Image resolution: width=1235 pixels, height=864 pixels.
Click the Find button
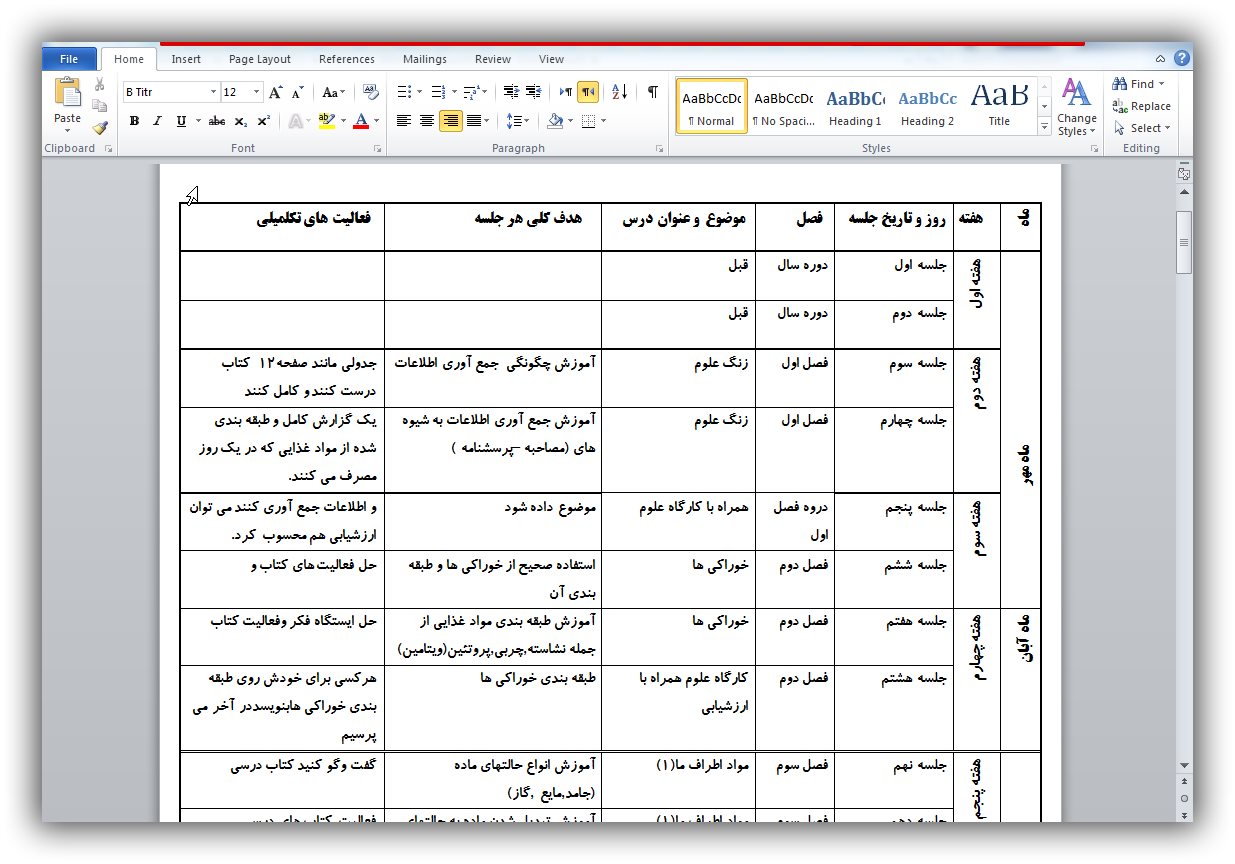(1140, 84)
